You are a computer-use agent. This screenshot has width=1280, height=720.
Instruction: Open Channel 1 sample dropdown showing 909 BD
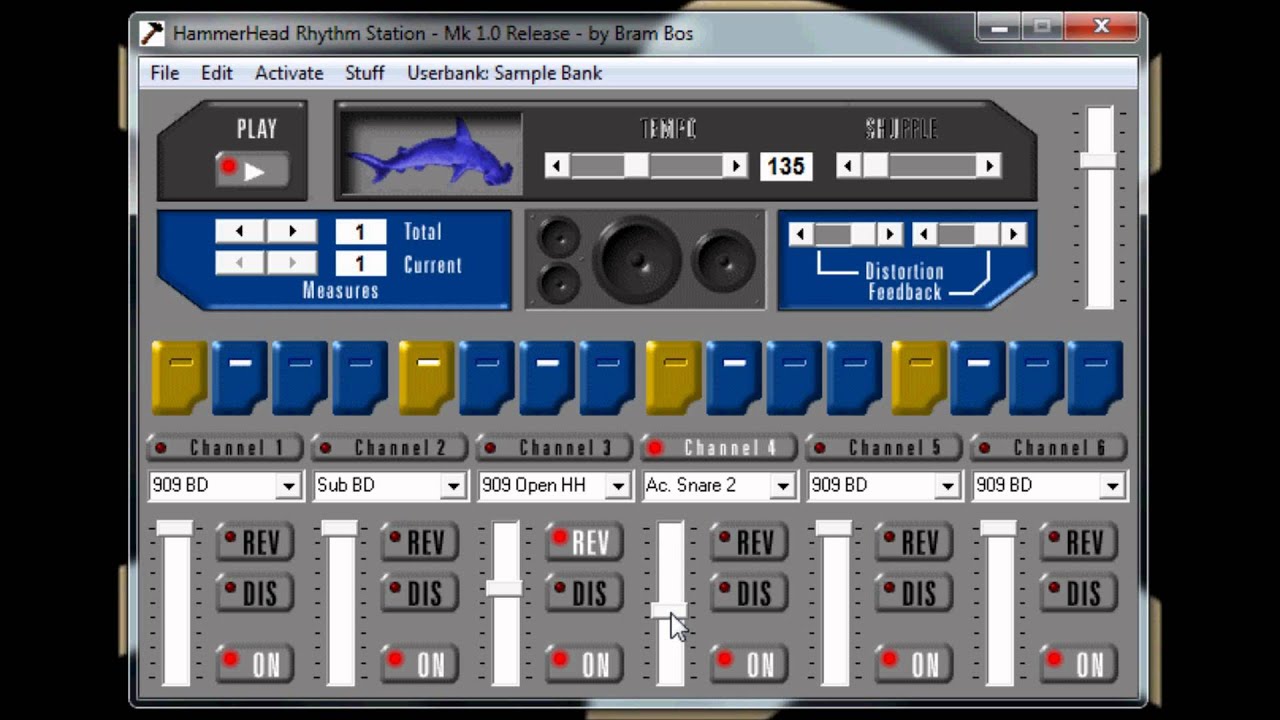click(288, 486)
